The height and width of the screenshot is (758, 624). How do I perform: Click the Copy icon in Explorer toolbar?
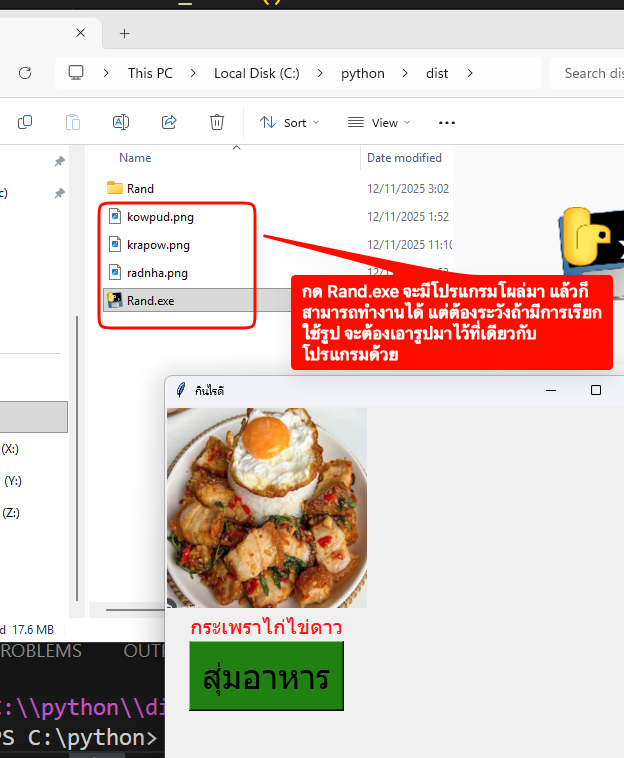25,122
